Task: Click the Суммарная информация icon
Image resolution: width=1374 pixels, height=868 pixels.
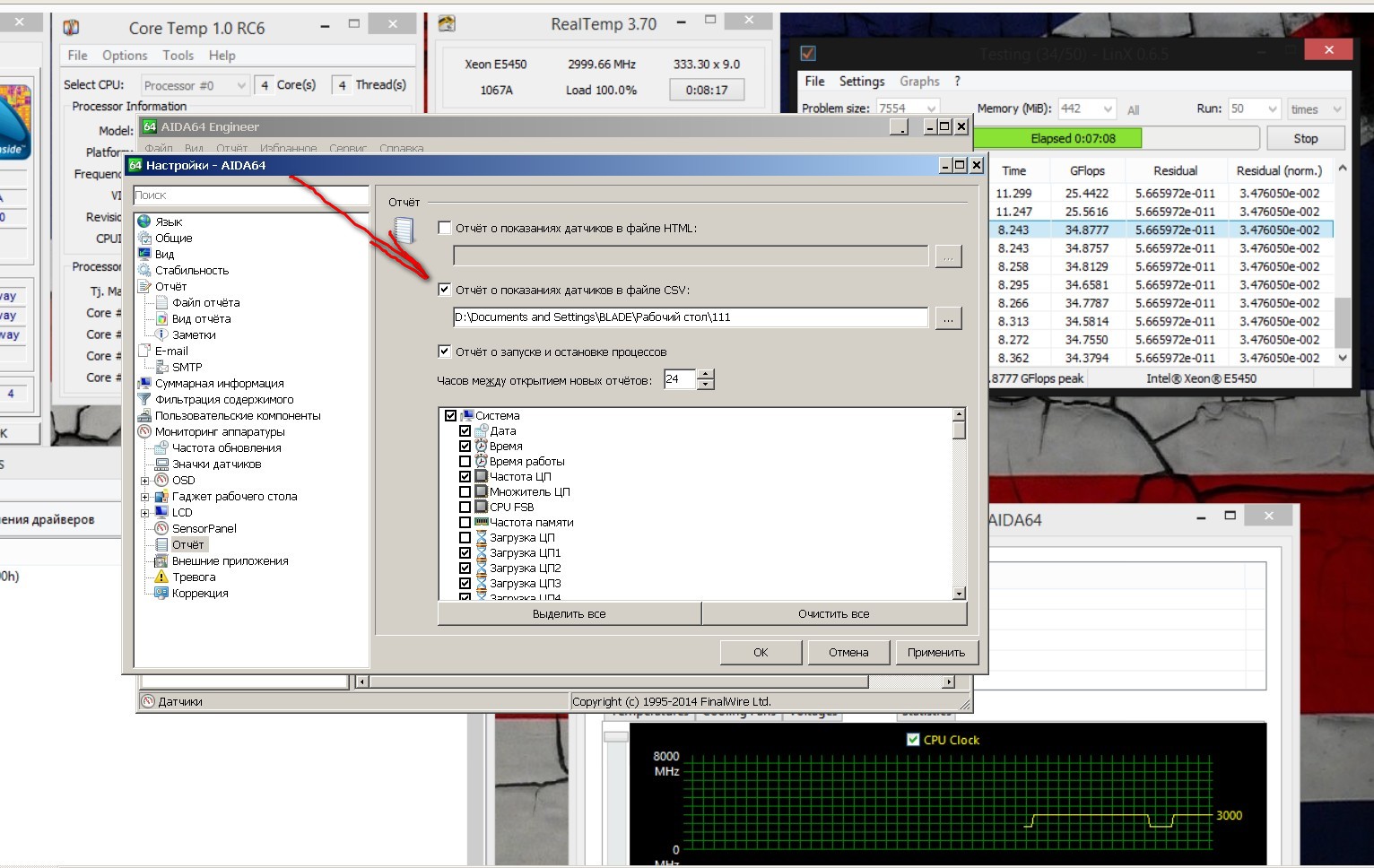Action: pyautogui.click(x=144, y=383)
